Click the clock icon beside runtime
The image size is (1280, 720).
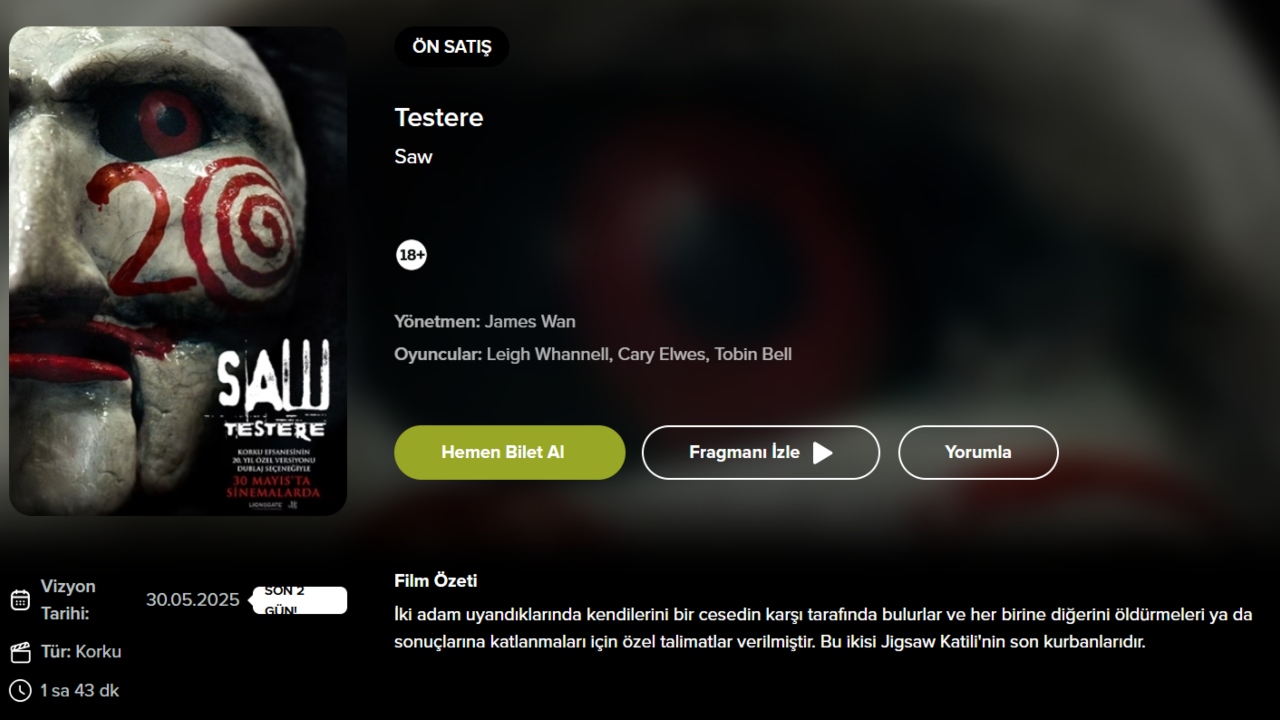(x=20, y=690)
